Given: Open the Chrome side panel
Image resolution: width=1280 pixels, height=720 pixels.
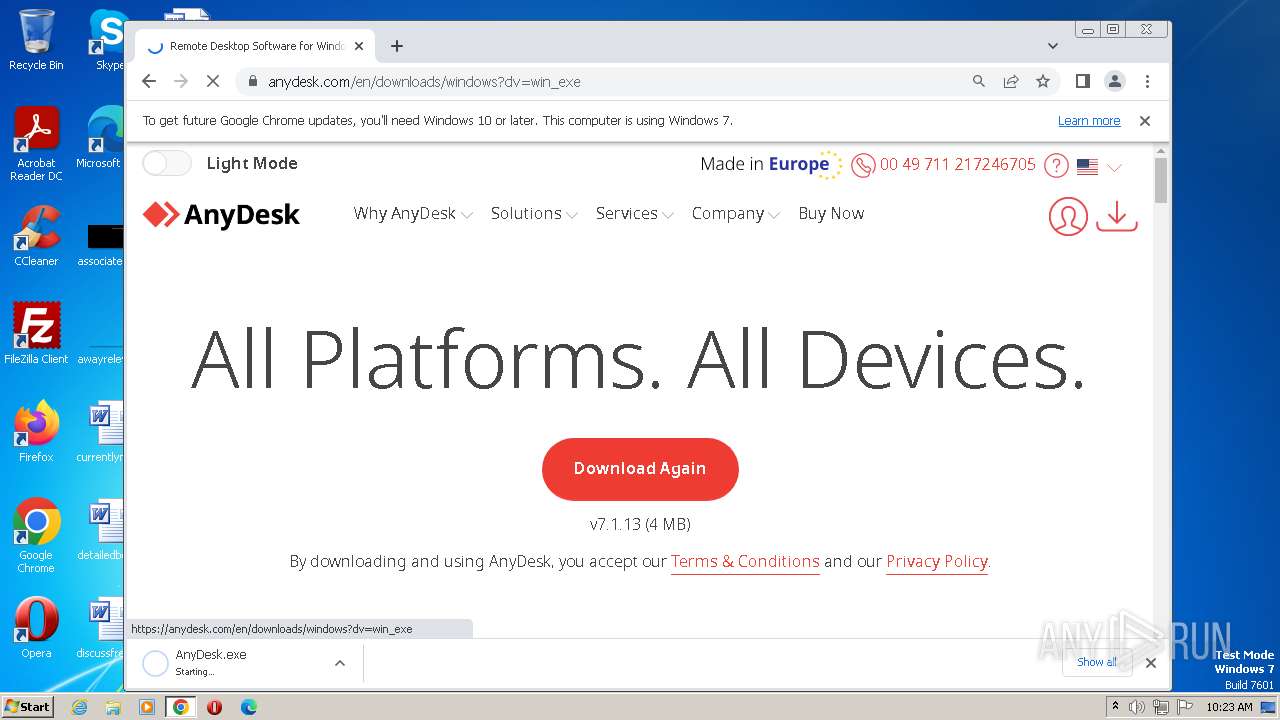Looking at the screenshot, I should [x=1082, y=81].
